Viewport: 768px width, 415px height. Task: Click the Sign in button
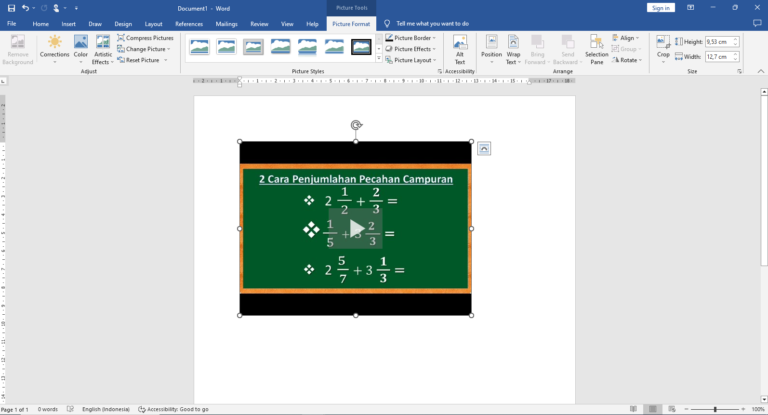coord(660,8)
